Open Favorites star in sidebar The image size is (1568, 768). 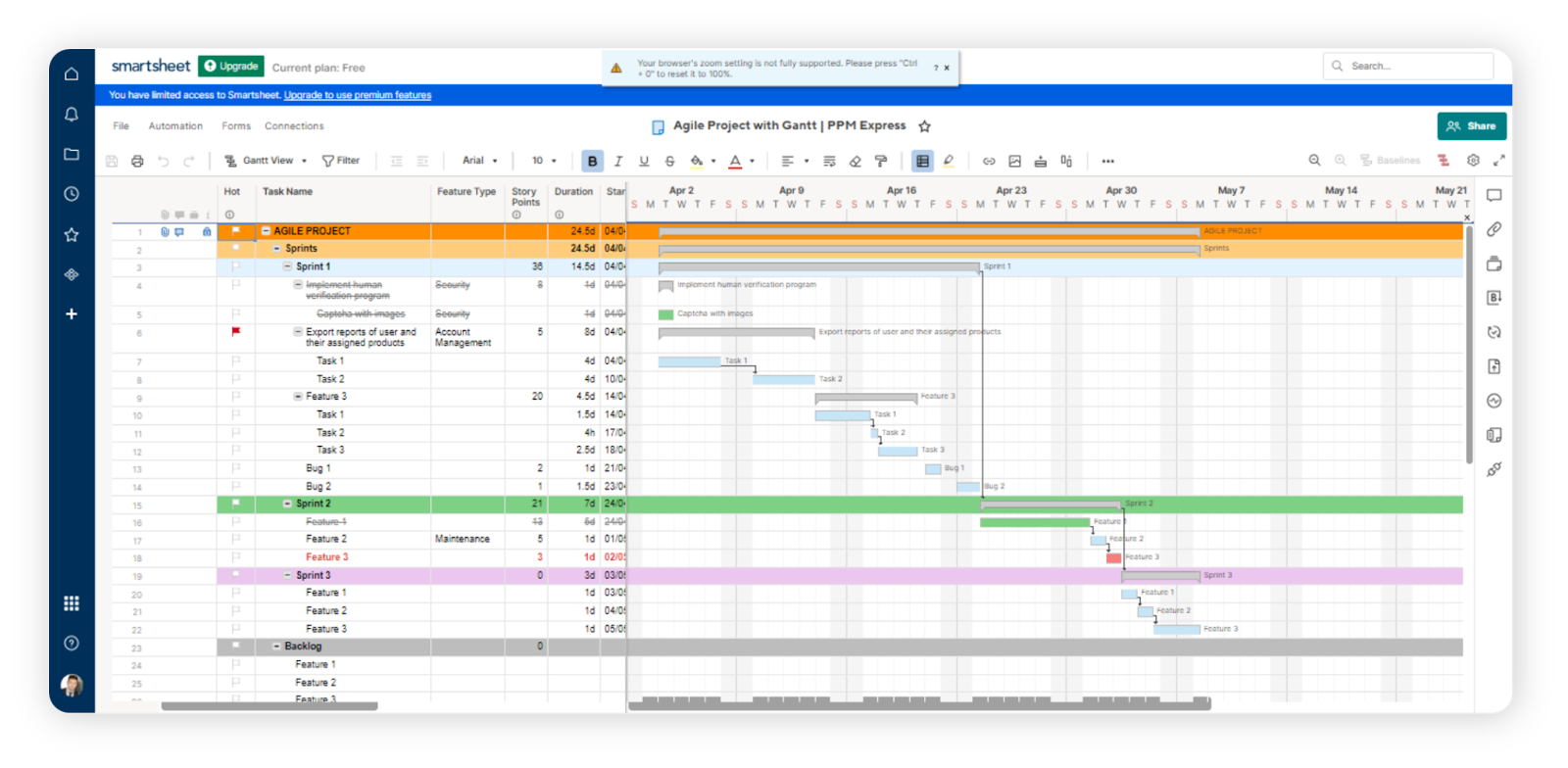[72, 234]
